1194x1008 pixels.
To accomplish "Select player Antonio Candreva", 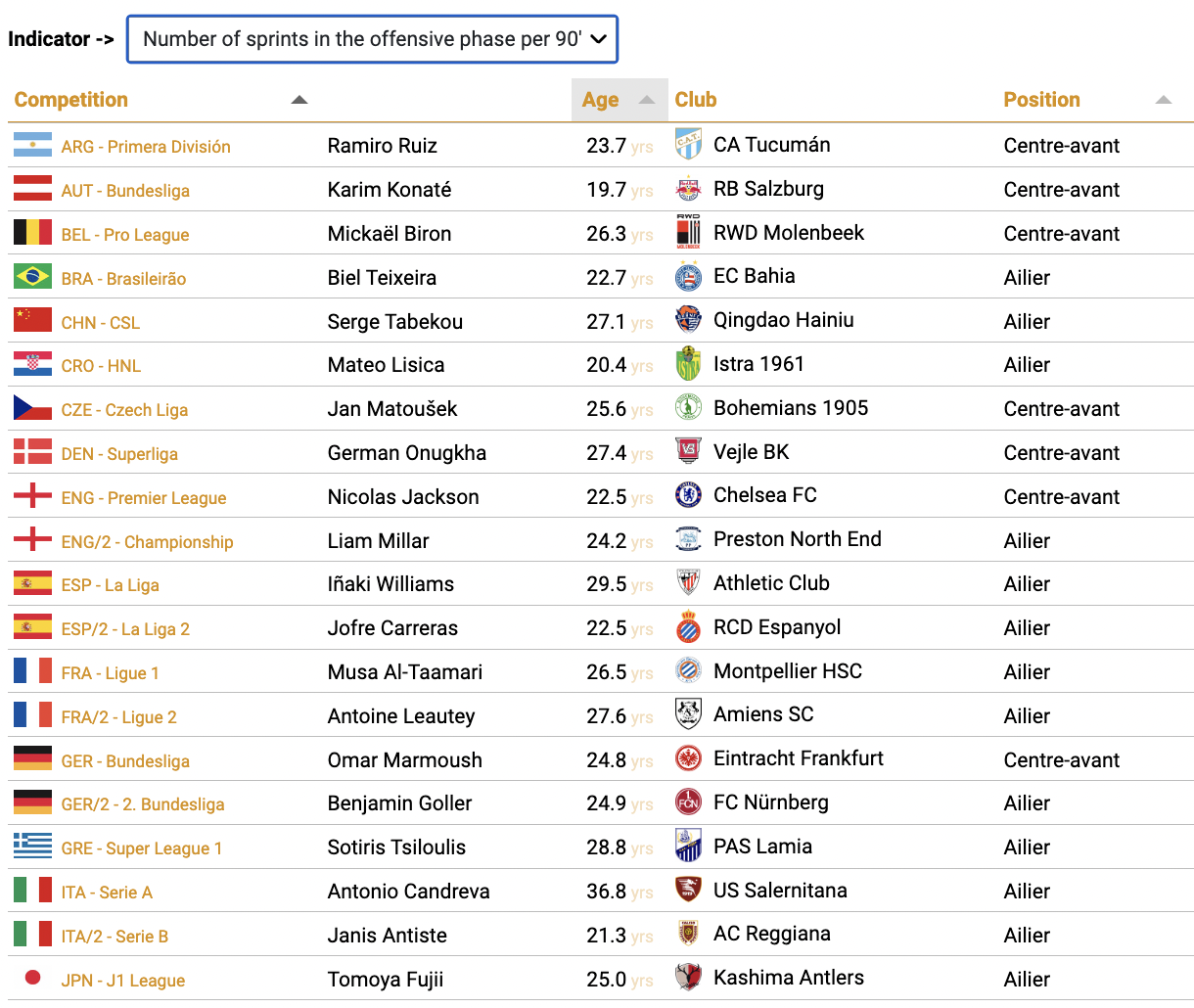I will point(409,892).
